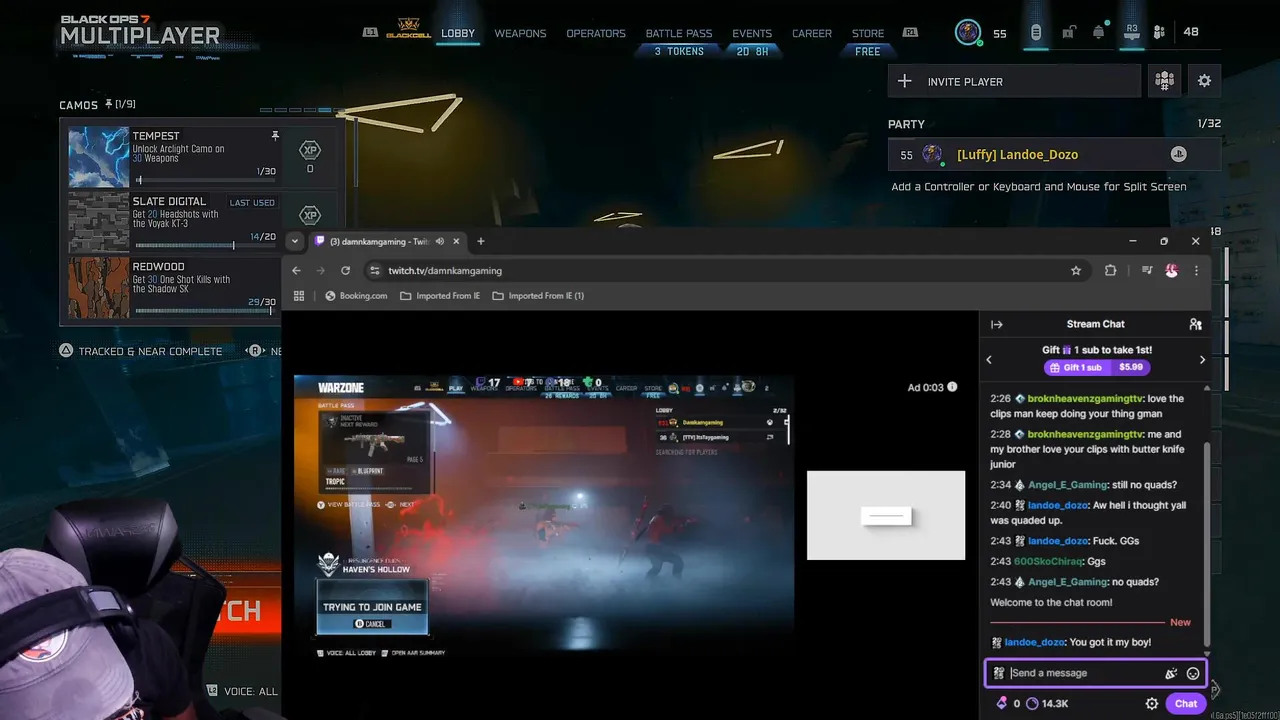Open the chat community users list
The width and height of the screenshot is (1280, 720).
click(x=1195, y=324)
